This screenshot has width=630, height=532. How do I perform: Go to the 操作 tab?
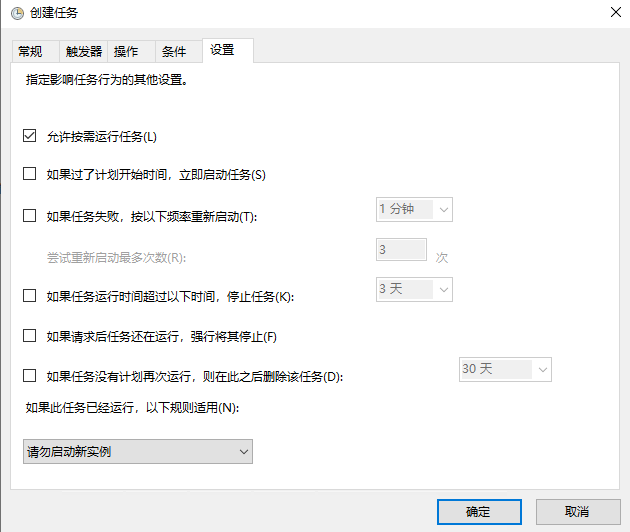pyautogui.click(x=131, y=51)
